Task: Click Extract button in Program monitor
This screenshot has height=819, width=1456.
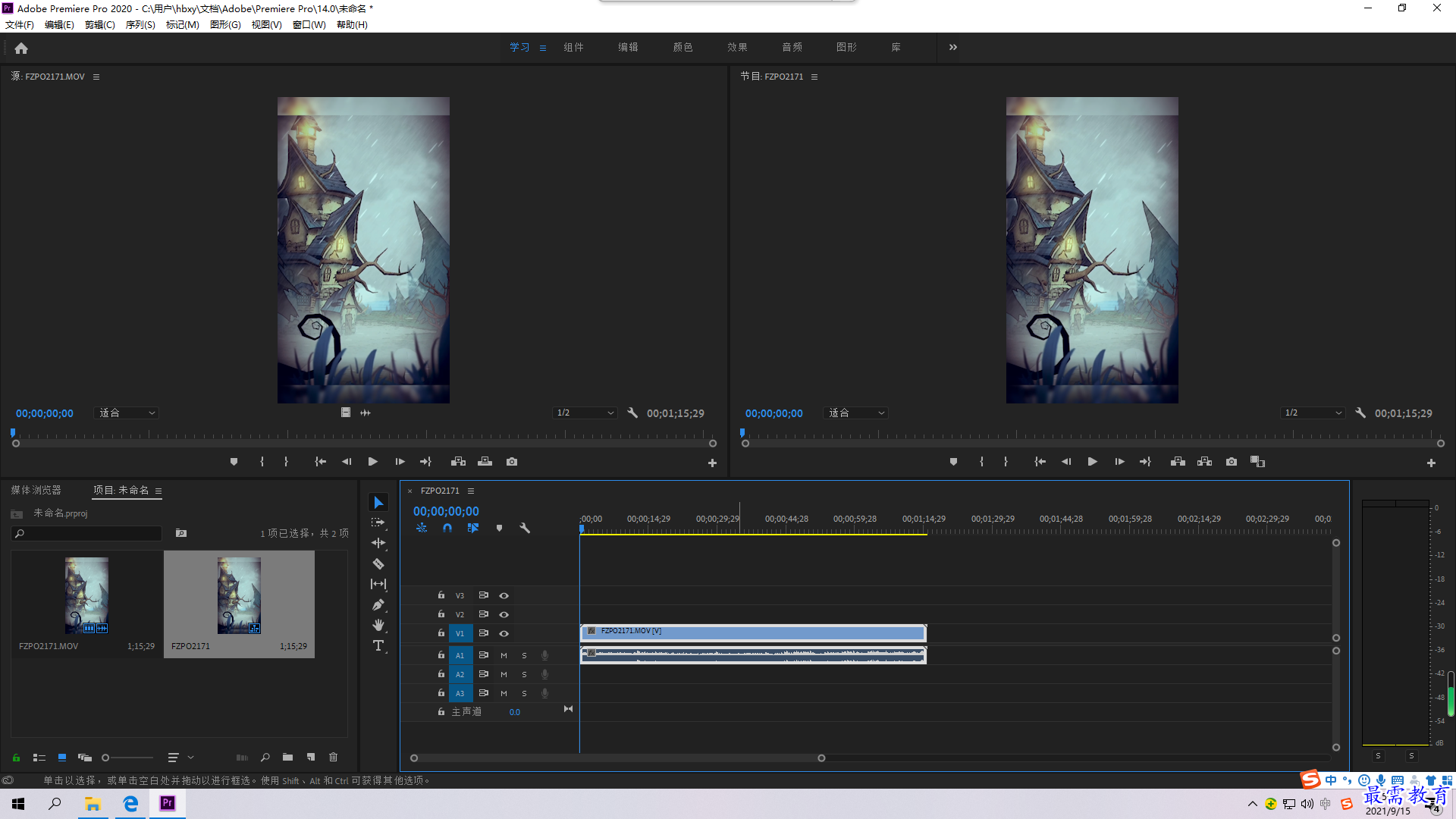Action: coord(1204,462)
